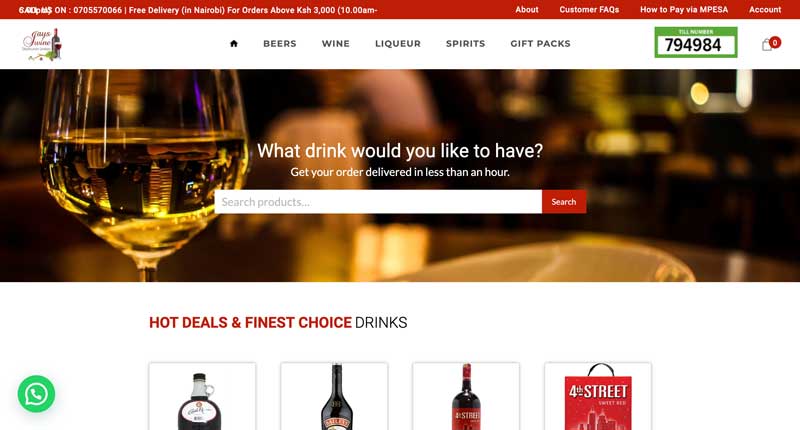
Task: Open the shopping cart icon
Action: coord(767,45)
